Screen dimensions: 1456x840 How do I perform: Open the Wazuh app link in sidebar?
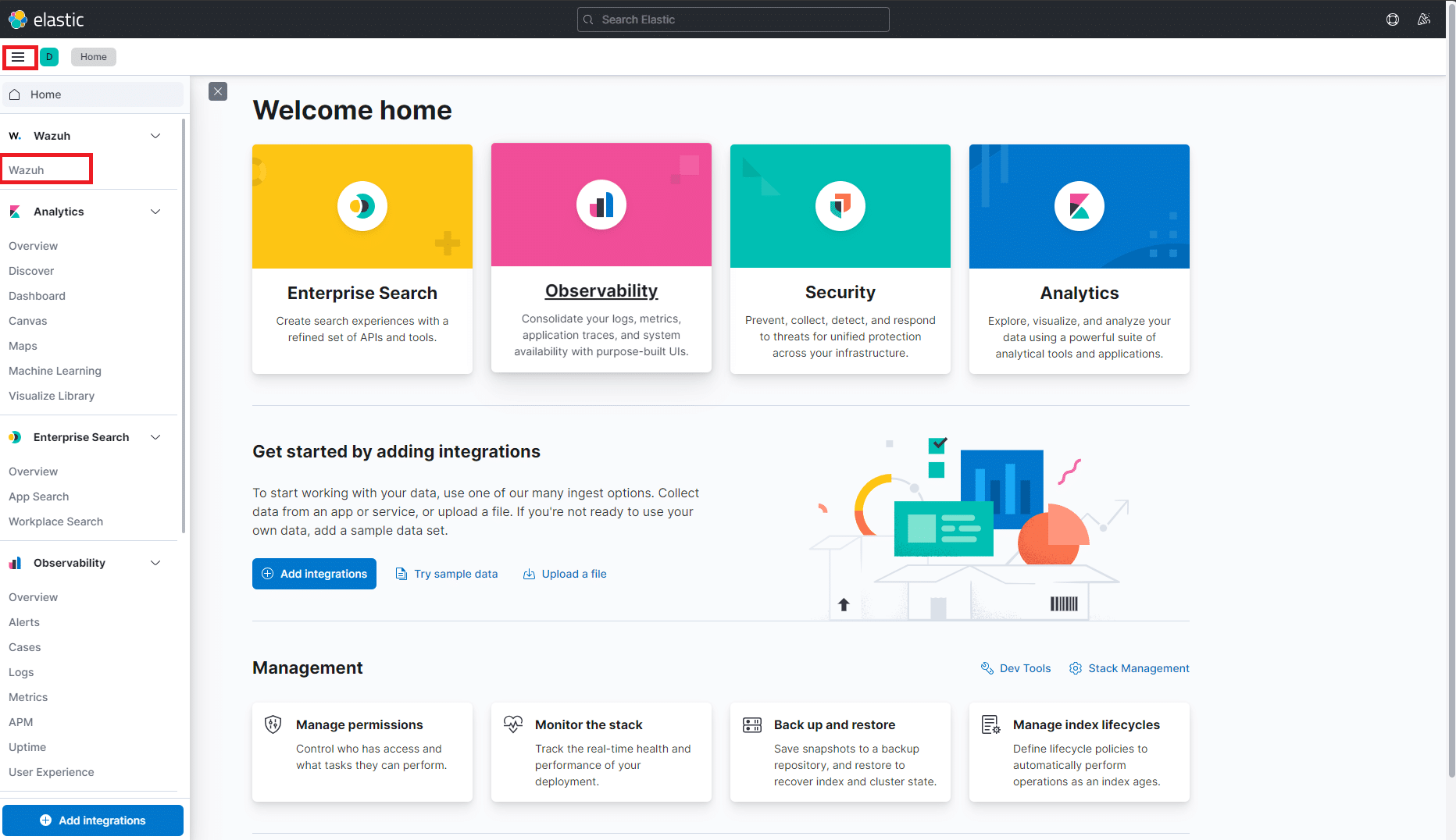[27, 170]
